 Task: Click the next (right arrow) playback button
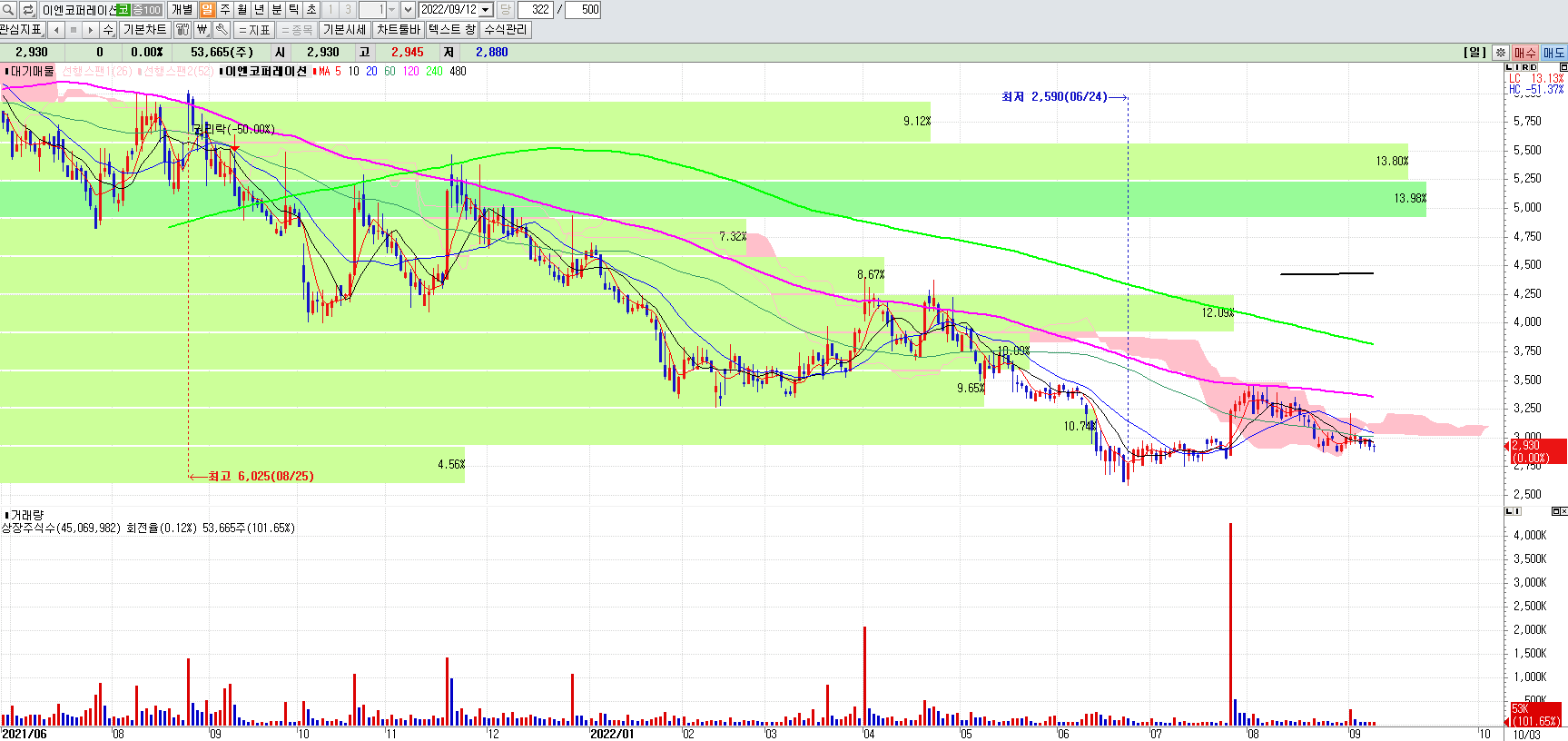(90, 30)
